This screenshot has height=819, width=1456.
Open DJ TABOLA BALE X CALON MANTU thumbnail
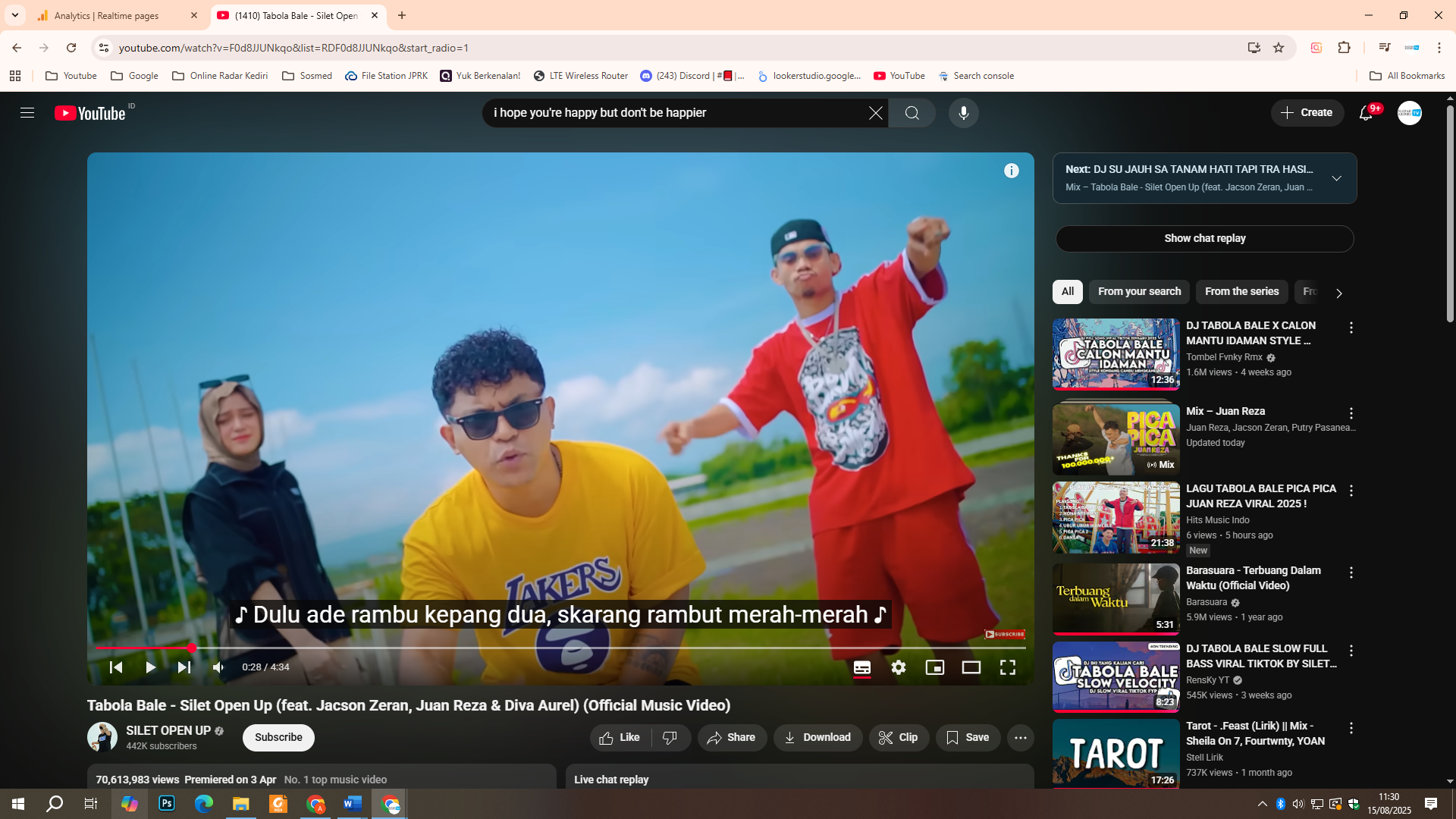[1116, 354]
